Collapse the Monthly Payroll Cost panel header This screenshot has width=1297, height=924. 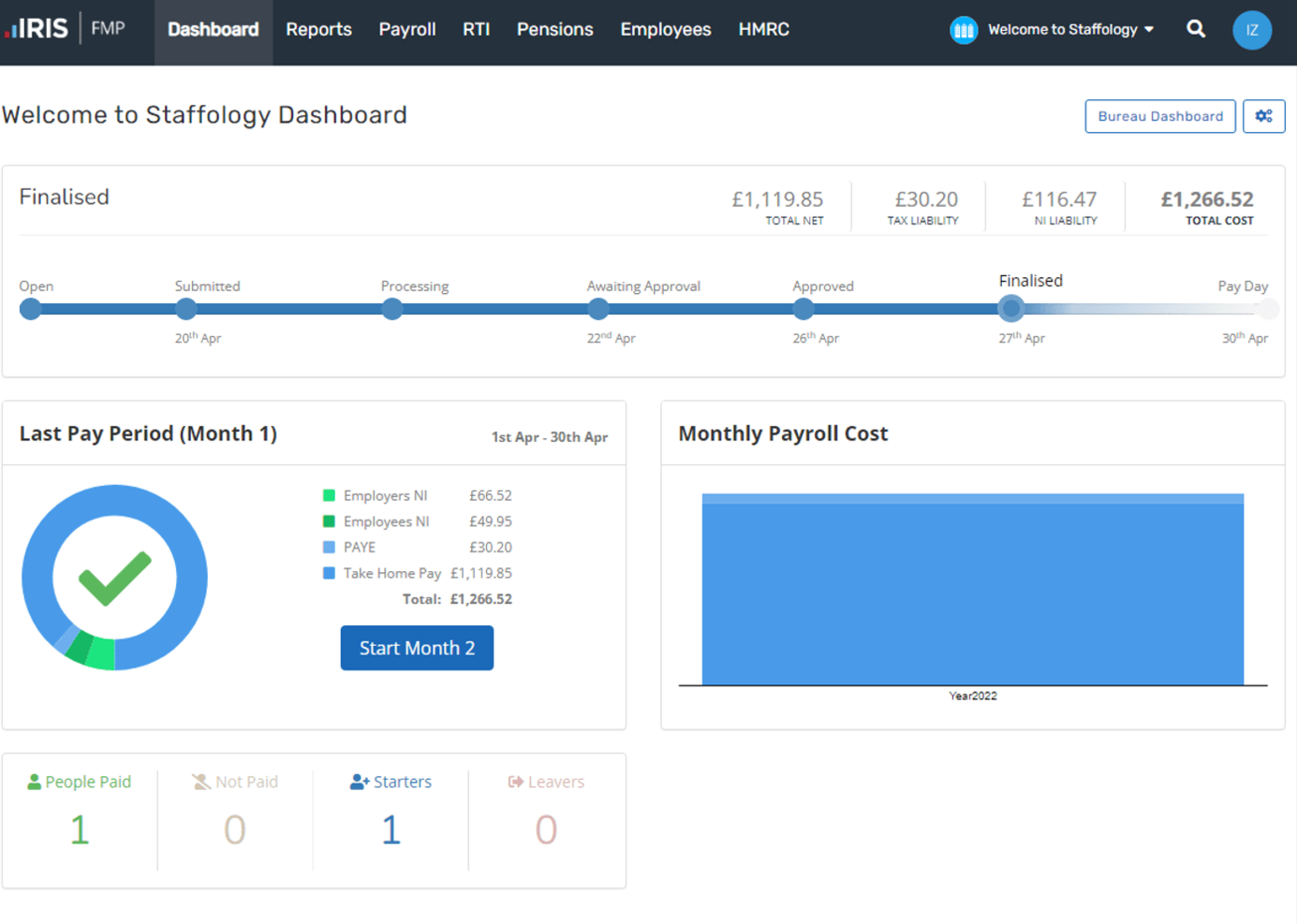click(783, 433)
